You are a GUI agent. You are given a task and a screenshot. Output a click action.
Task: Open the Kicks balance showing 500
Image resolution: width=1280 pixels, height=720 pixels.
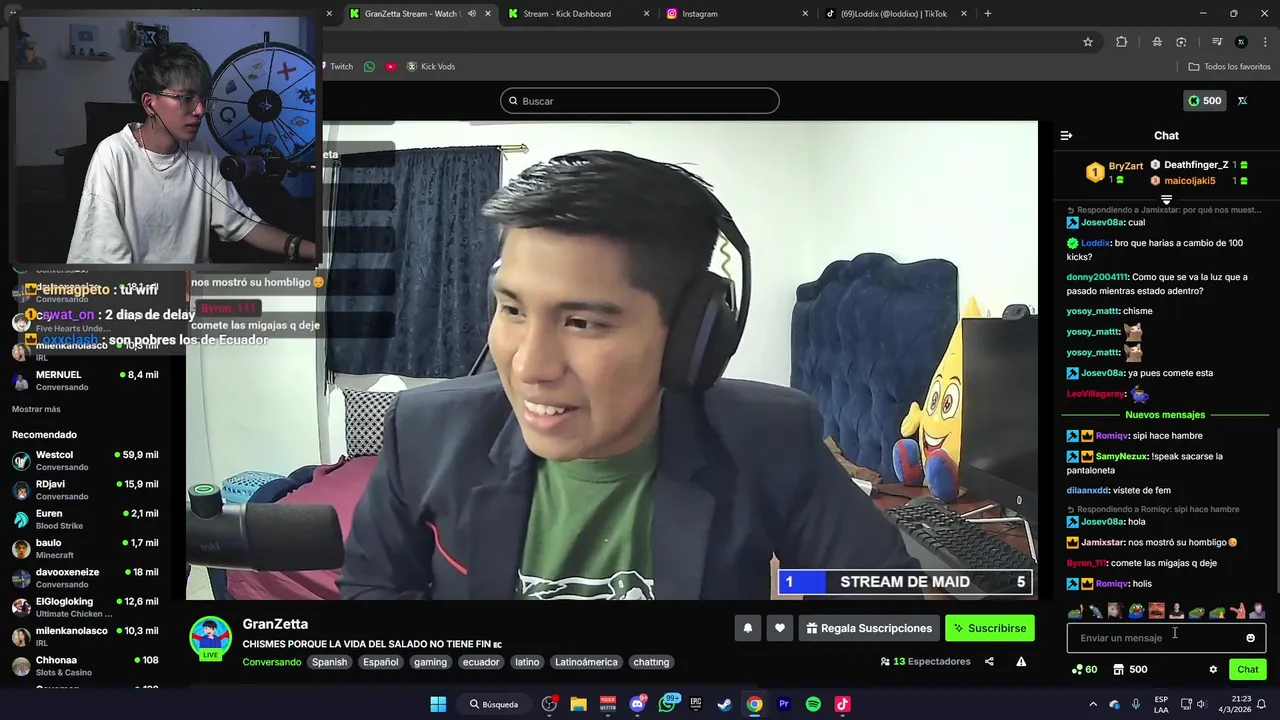click(x=1204, y=101)
